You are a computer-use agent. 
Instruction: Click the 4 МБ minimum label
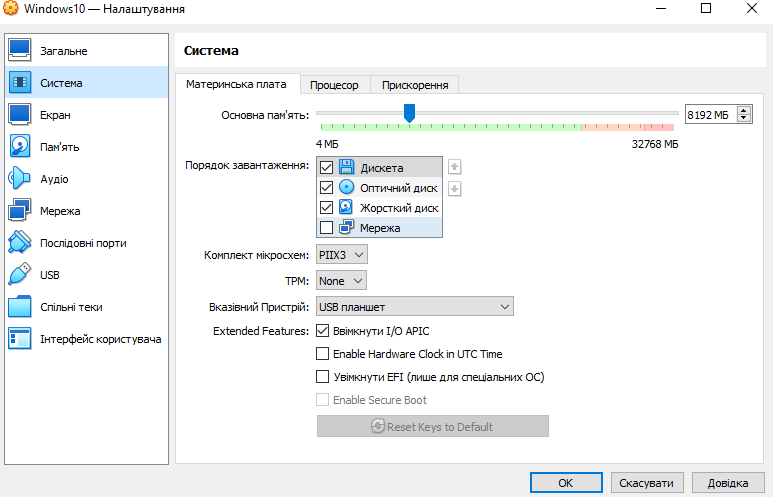tap(327, 144)
